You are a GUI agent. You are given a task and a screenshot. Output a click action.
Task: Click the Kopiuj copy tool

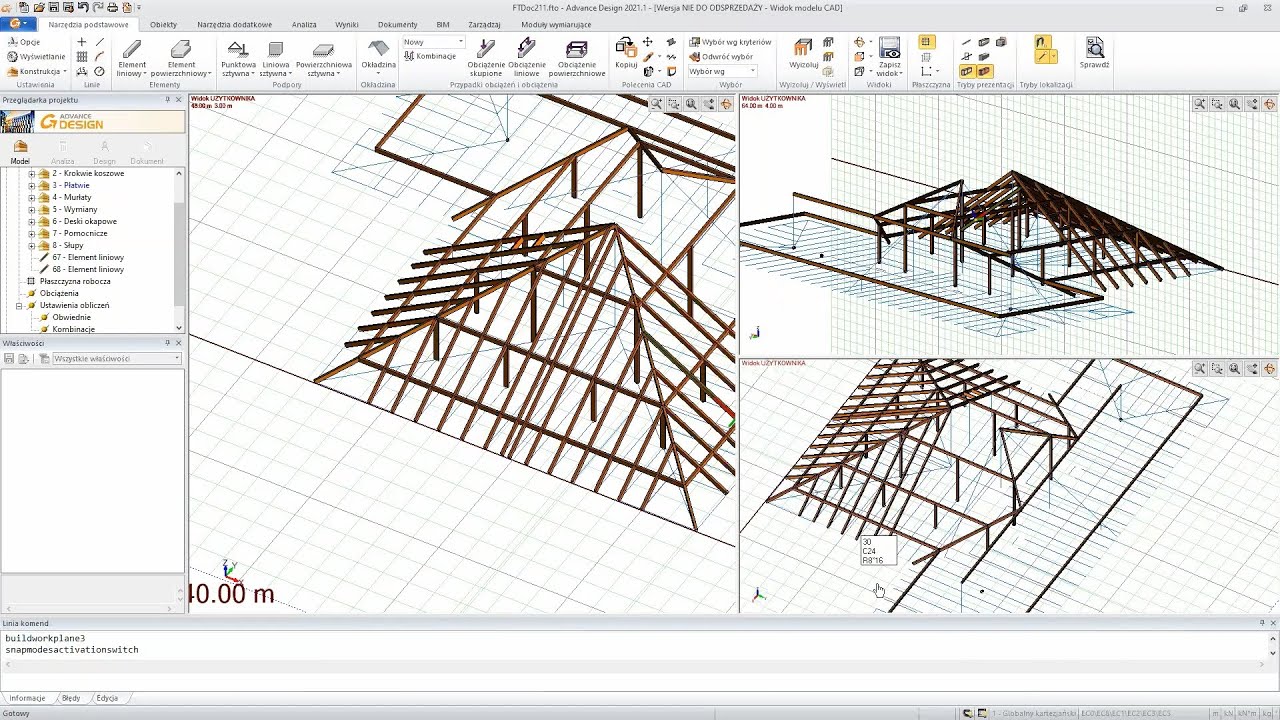pos(626,53)
